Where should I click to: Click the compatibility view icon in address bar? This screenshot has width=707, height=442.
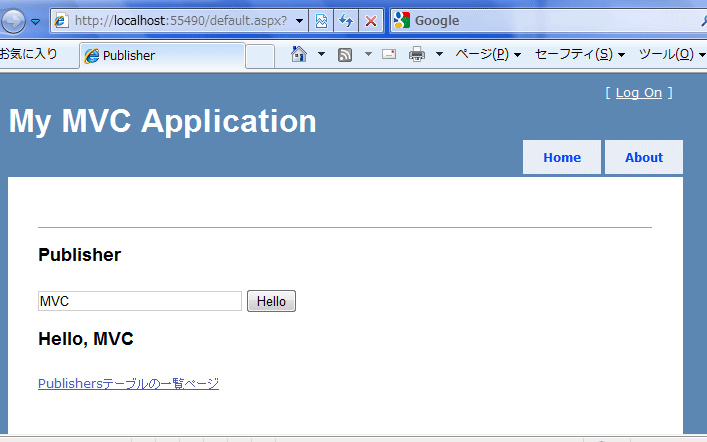321,21
